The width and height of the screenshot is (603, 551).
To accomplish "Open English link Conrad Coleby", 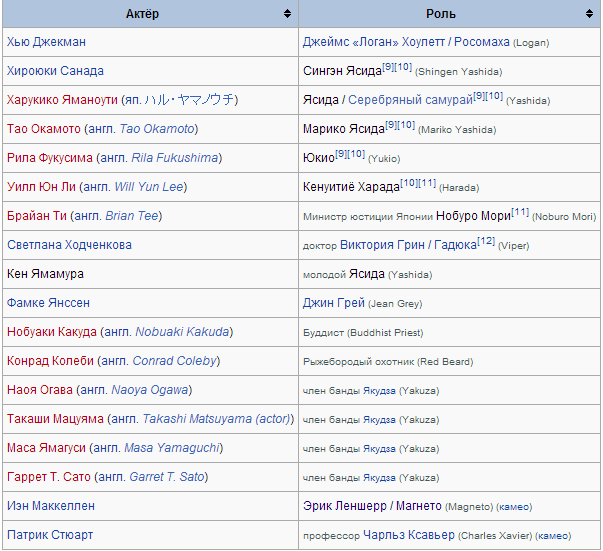I will tap(174, 361).
